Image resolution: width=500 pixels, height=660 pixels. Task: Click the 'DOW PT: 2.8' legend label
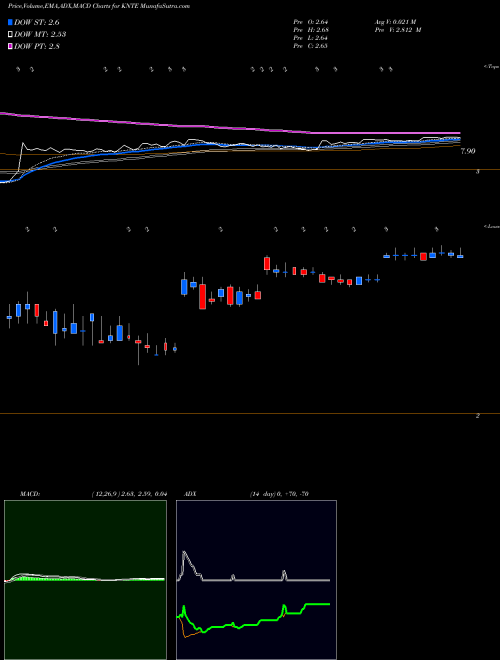coord(37,46)
